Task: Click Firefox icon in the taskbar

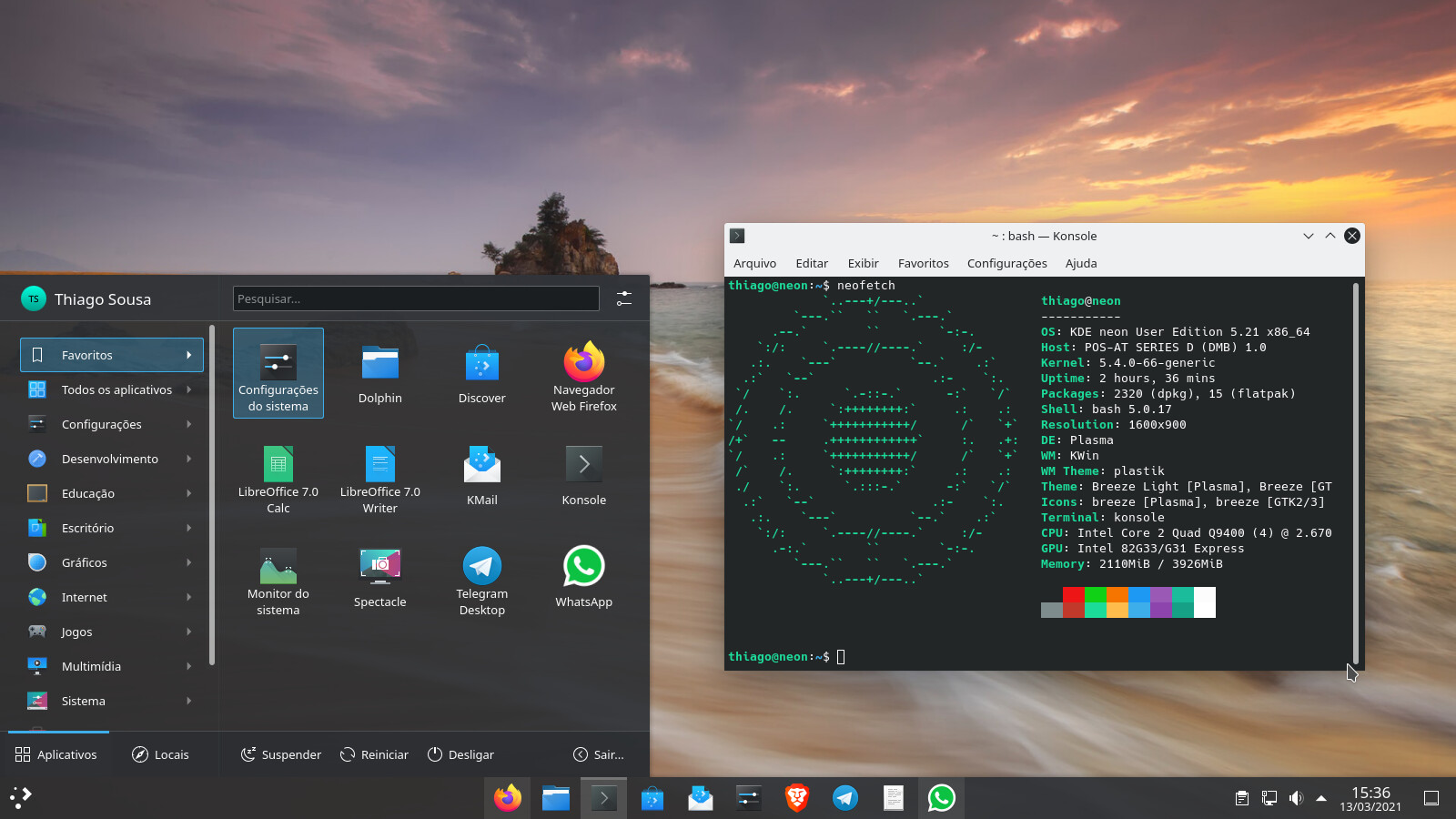Action: [507, 798]
